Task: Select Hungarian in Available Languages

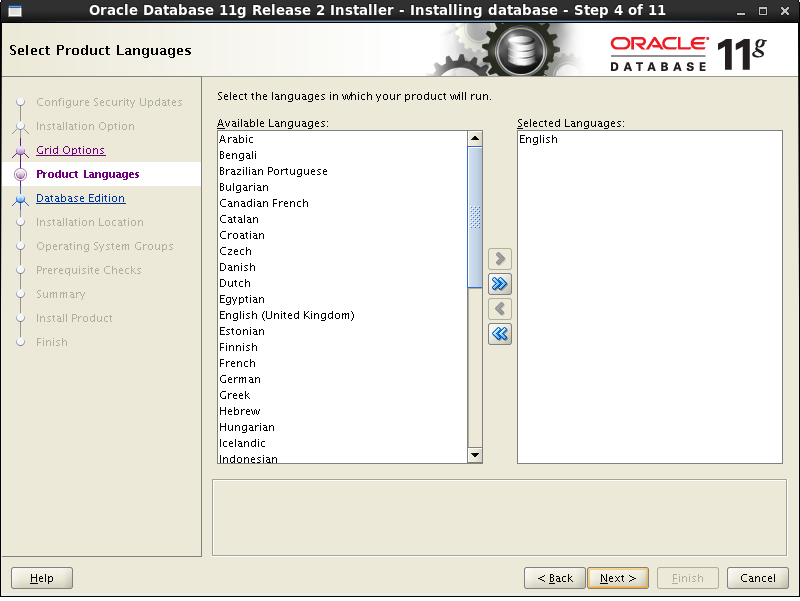Action: [342, 427]
